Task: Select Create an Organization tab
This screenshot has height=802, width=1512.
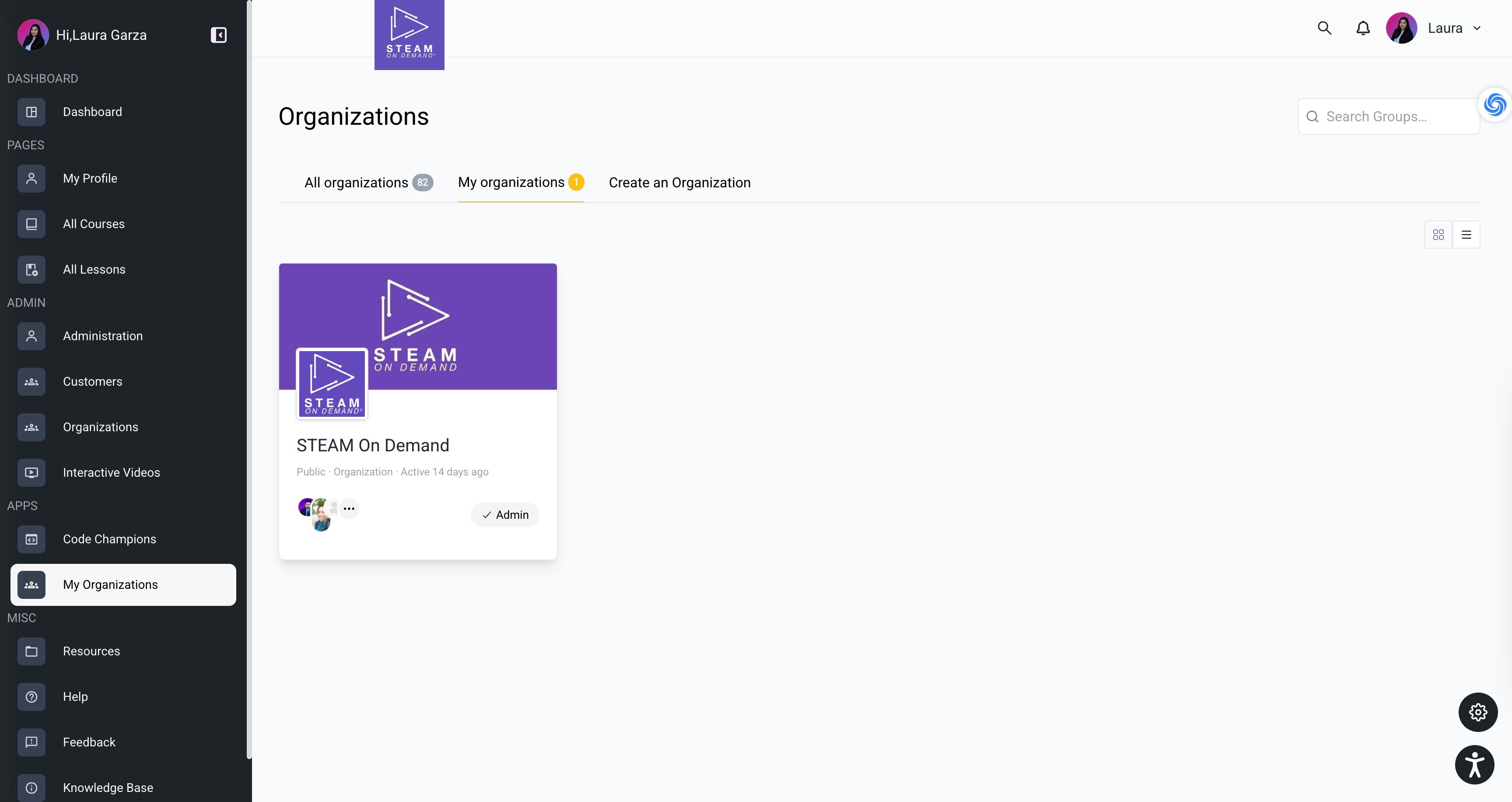Action: 679,183
